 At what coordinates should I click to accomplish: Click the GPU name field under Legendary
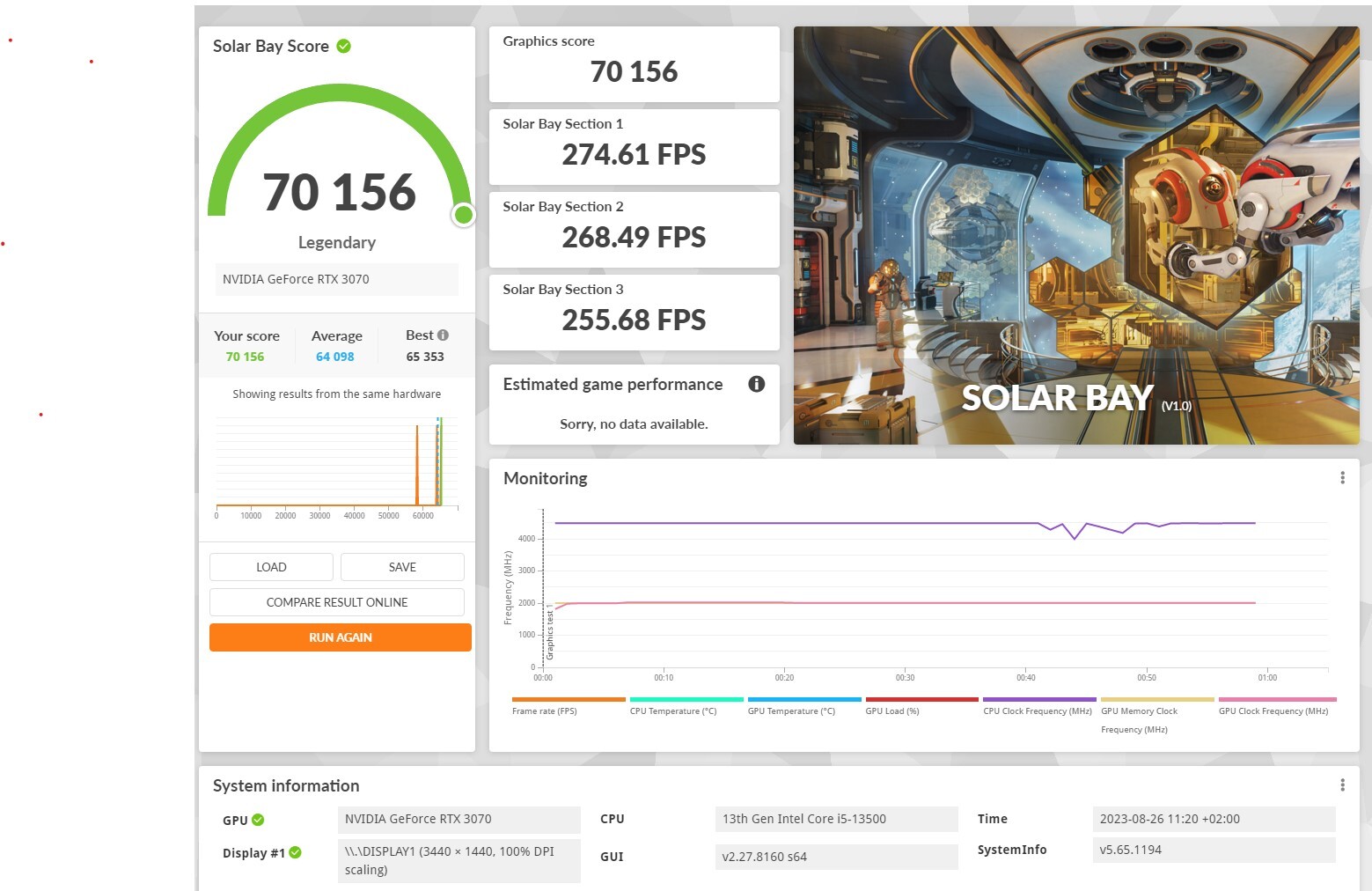click(x=337, y=279)
